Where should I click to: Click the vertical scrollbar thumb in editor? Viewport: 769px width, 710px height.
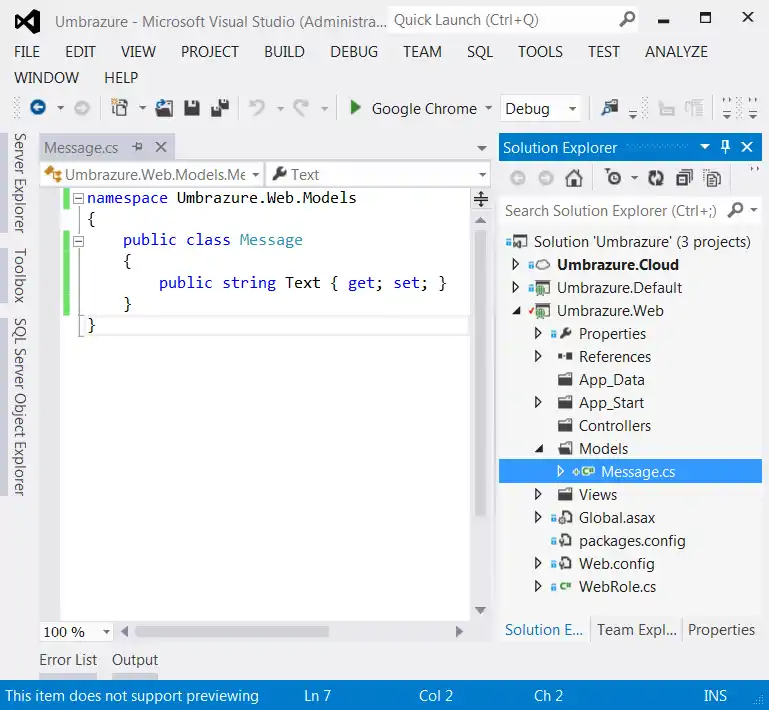pyautogui.click(x=480, y=373)
